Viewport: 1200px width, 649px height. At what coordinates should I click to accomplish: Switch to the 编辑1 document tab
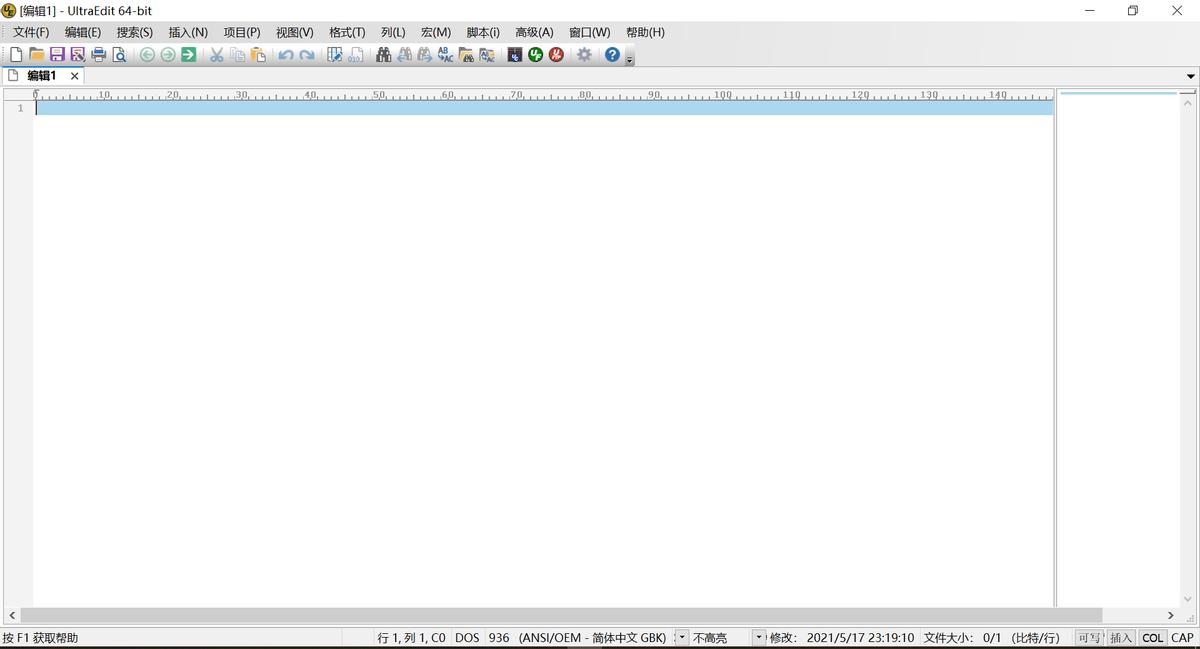click(42, 75)
